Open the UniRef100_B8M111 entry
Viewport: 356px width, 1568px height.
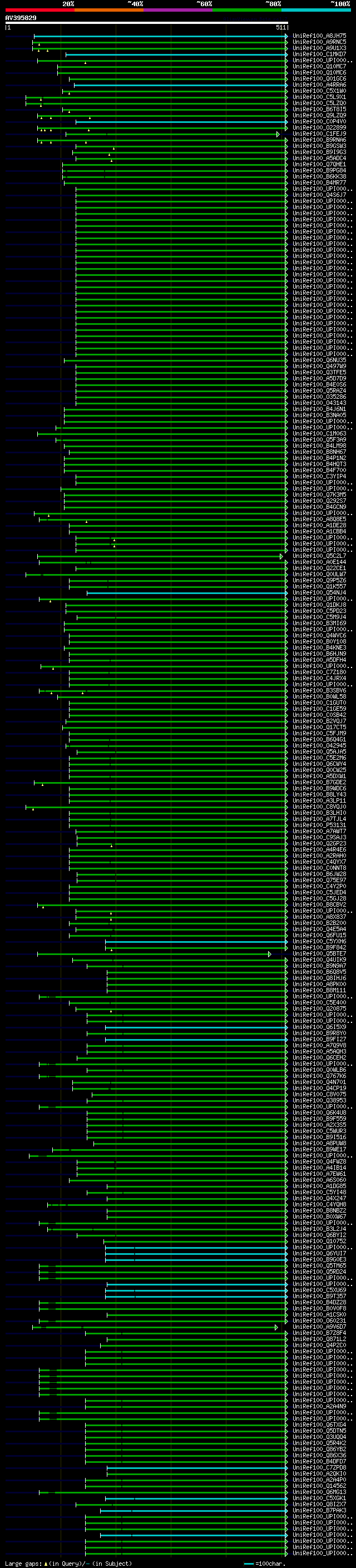coord(319,990)
